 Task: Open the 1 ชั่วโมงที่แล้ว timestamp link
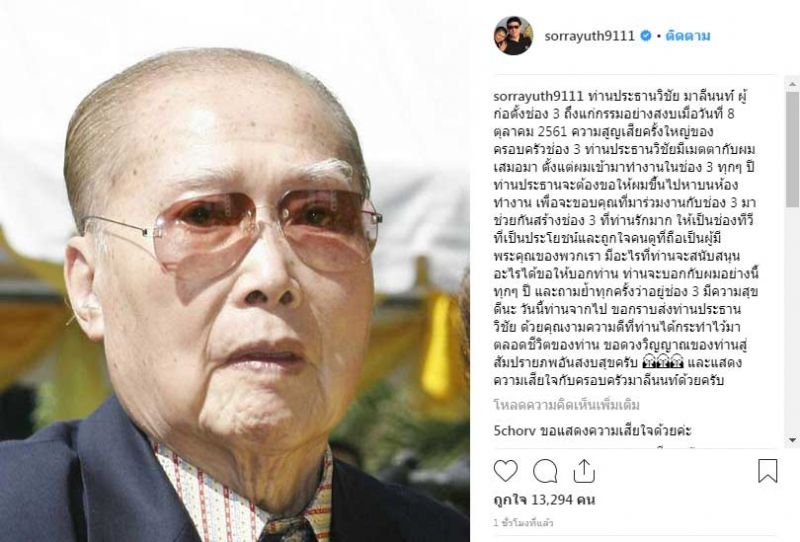(523, 523)
